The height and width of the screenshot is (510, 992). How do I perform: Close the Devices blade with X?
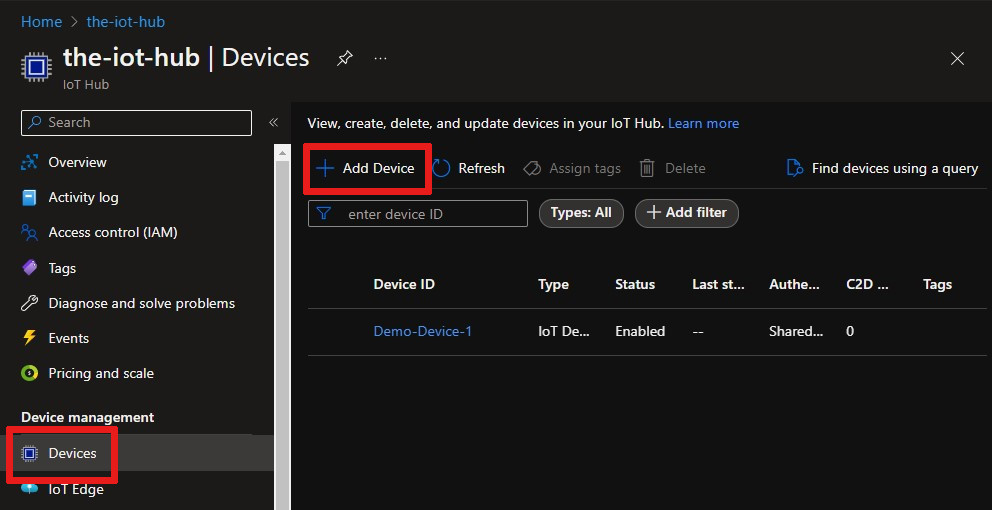[x=957, y=59]
